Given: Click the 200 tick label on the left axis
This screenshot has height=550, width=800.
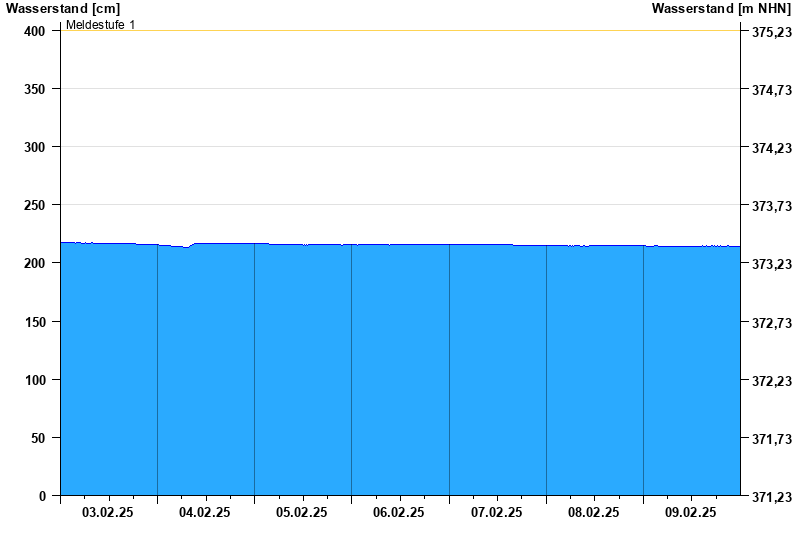Looking at the screenshot, I should click(x=35, y=263).
